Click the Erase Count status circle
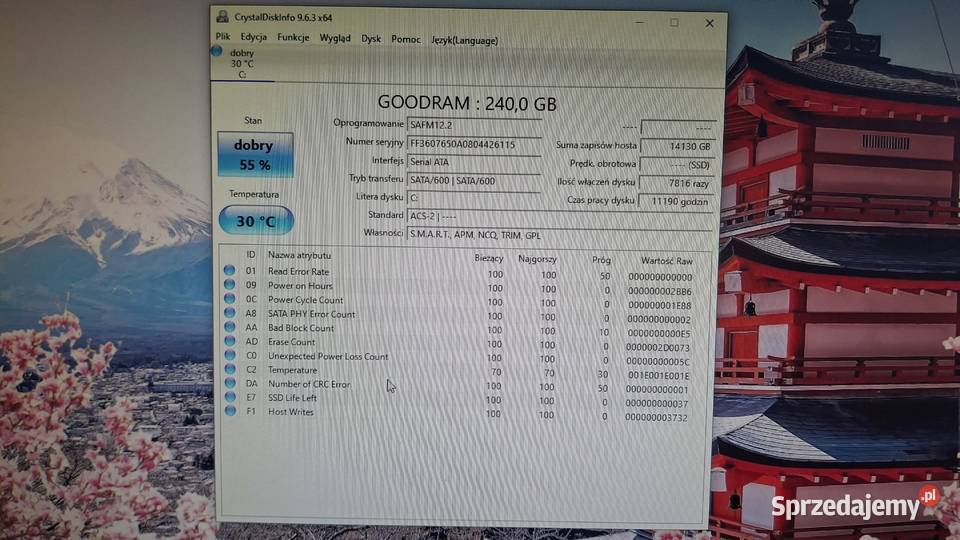 pos(229,341)
